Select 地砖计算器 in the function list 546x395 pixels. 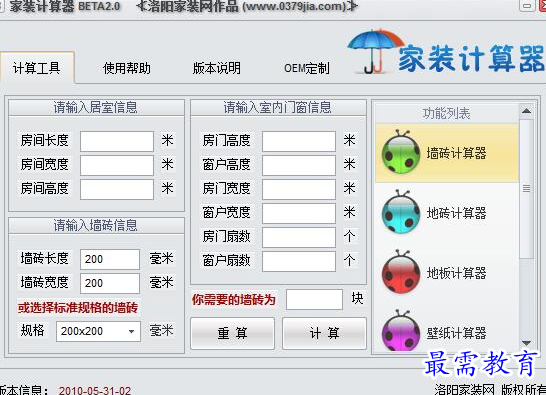pyautogui.click(x=447, y=212)
